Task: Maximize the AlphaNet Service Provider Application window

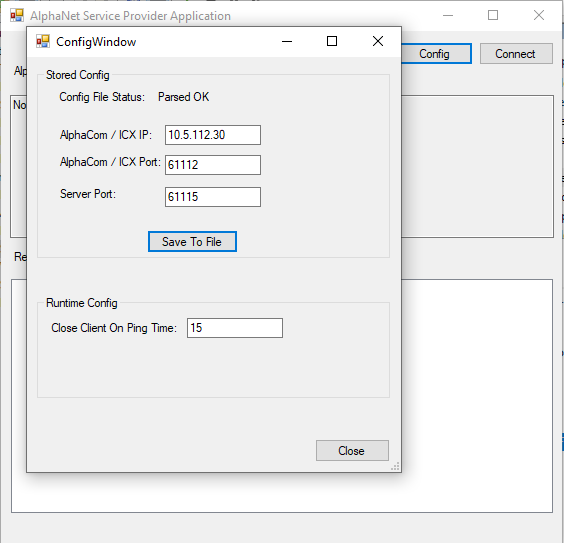Action: (493, 15)
